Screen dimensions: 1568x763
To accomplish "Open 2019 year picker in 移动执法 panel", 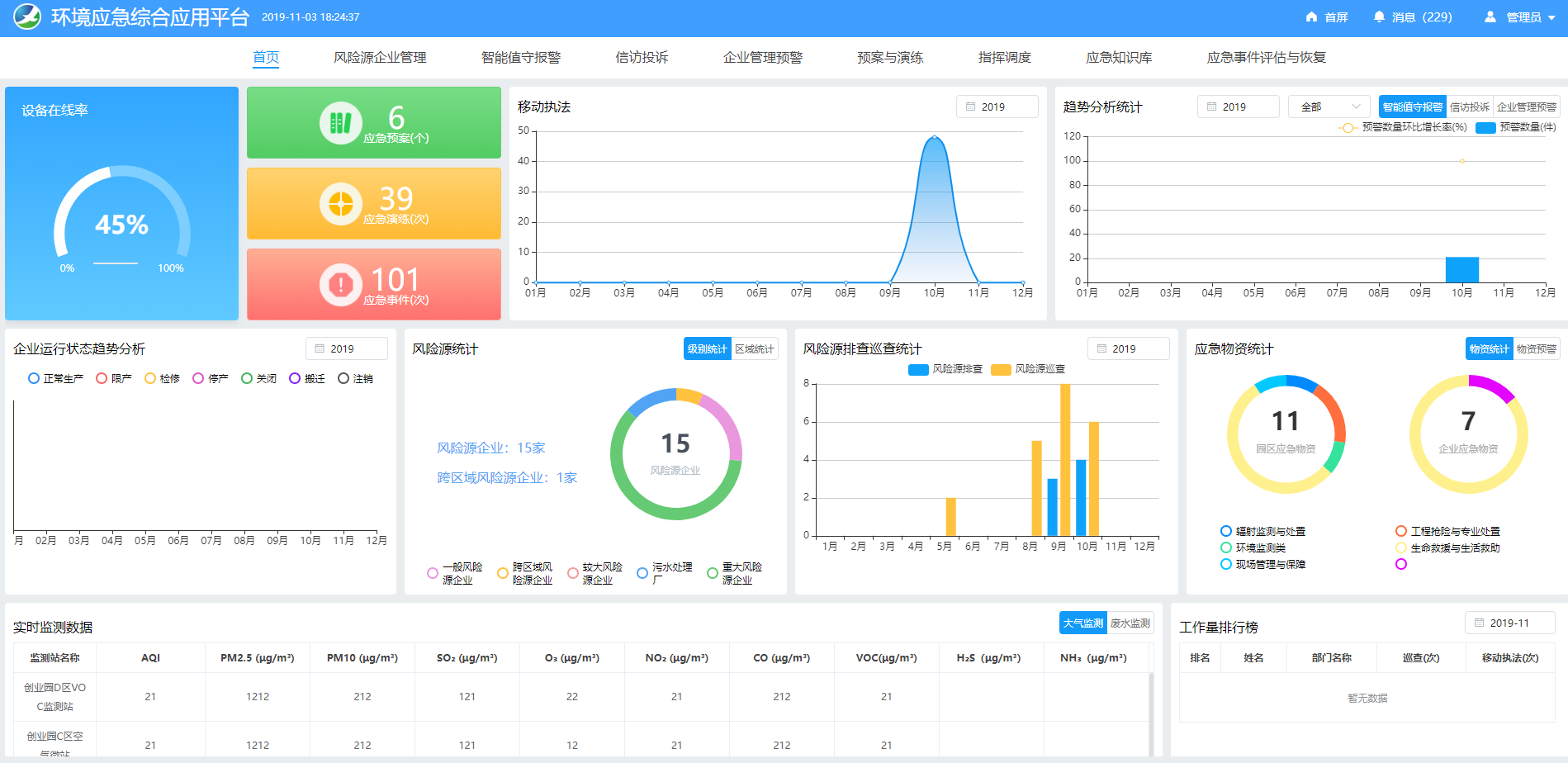I will pos(997,107).
